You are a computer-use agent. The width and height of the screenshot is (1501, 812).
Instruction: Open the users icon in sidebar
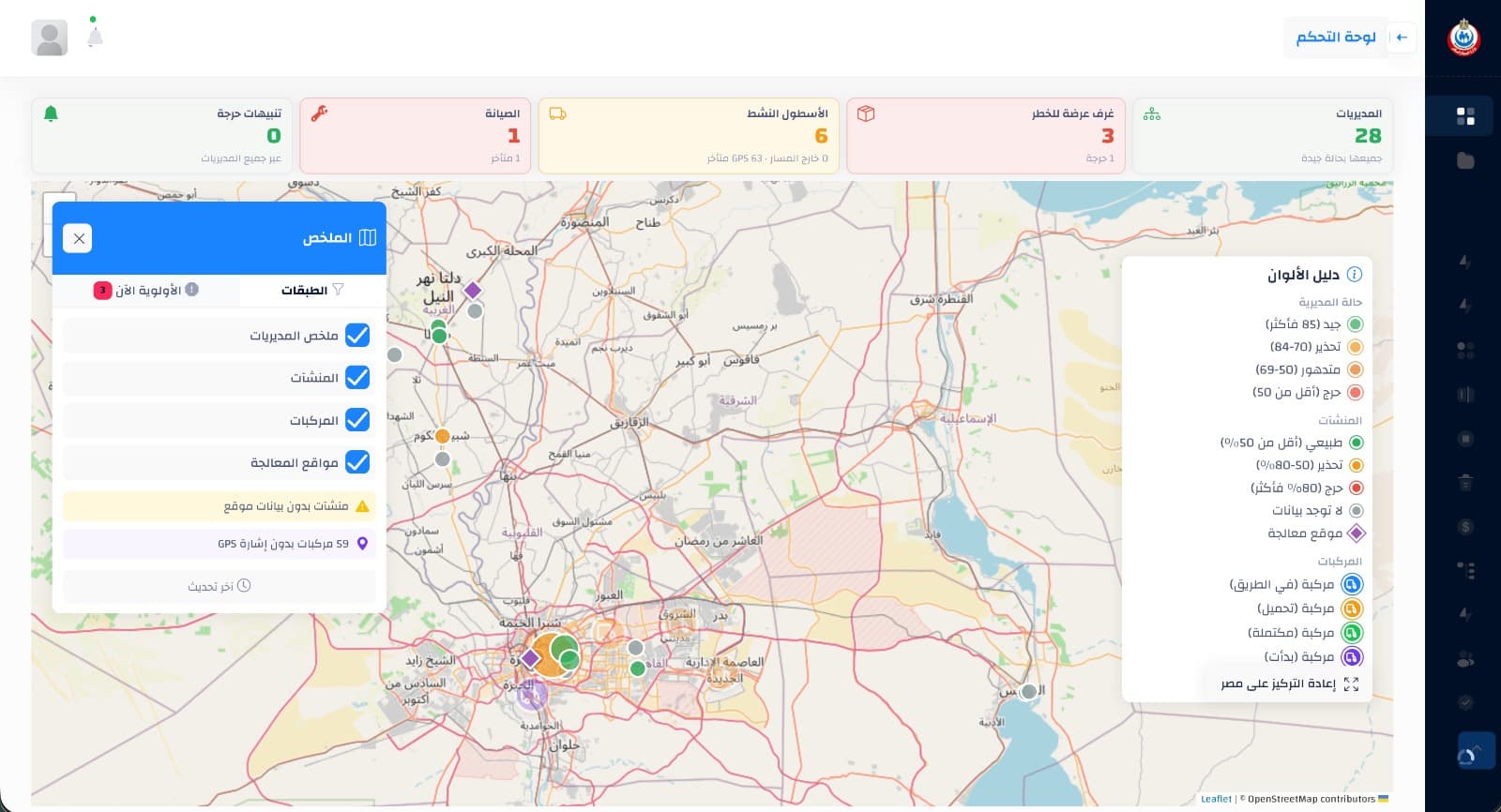(x=1465, y=659)
